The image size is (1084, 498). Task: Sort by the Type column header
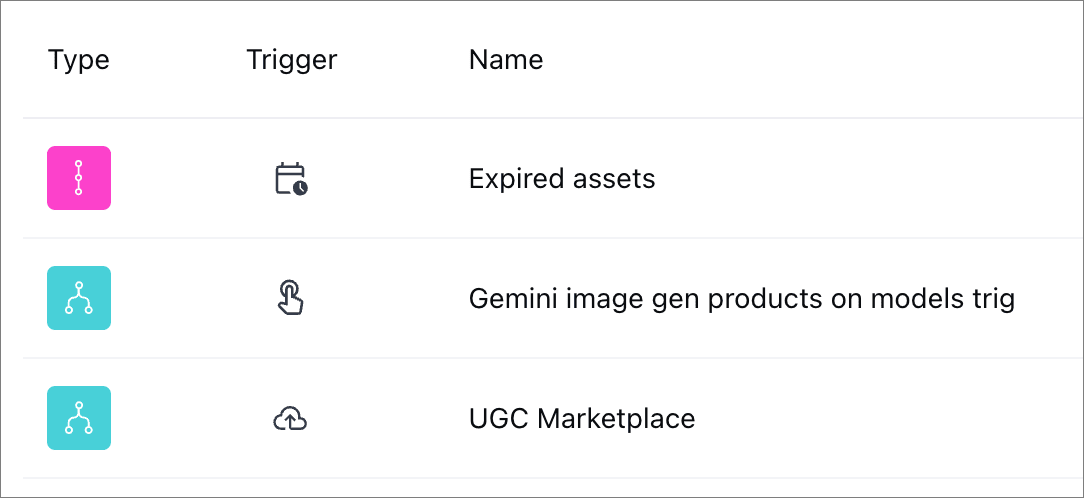coord(78,60)
